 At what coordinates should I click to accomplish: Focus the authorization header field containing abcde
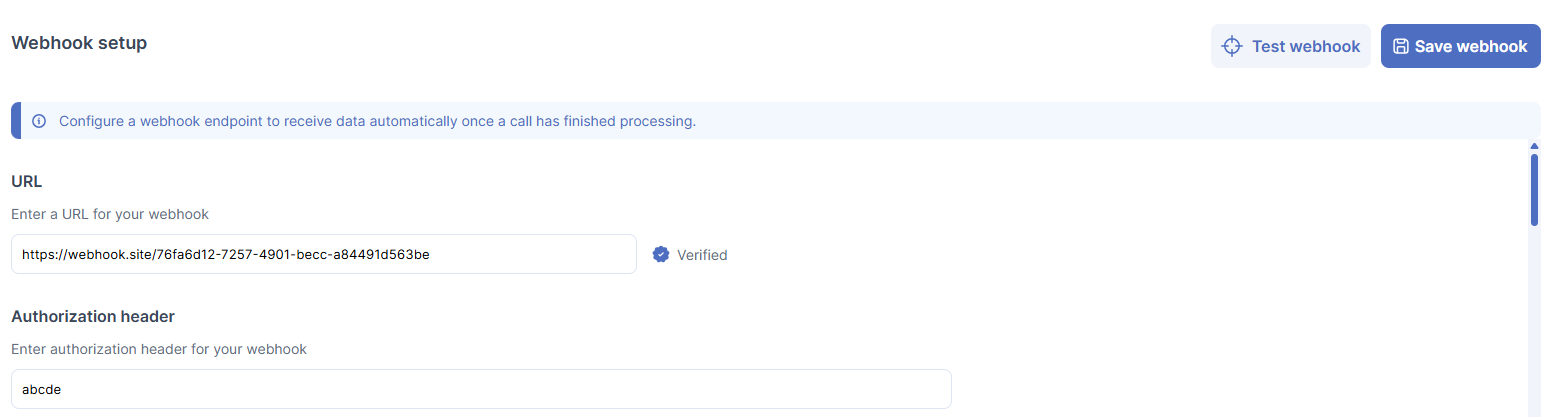coord(481,389)
